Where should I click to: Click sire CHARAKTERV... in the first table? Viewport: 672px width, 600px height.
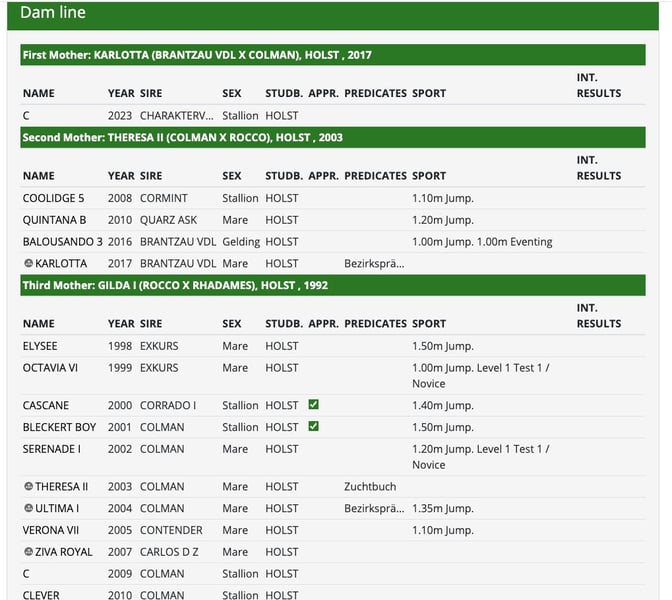point(177,116)
